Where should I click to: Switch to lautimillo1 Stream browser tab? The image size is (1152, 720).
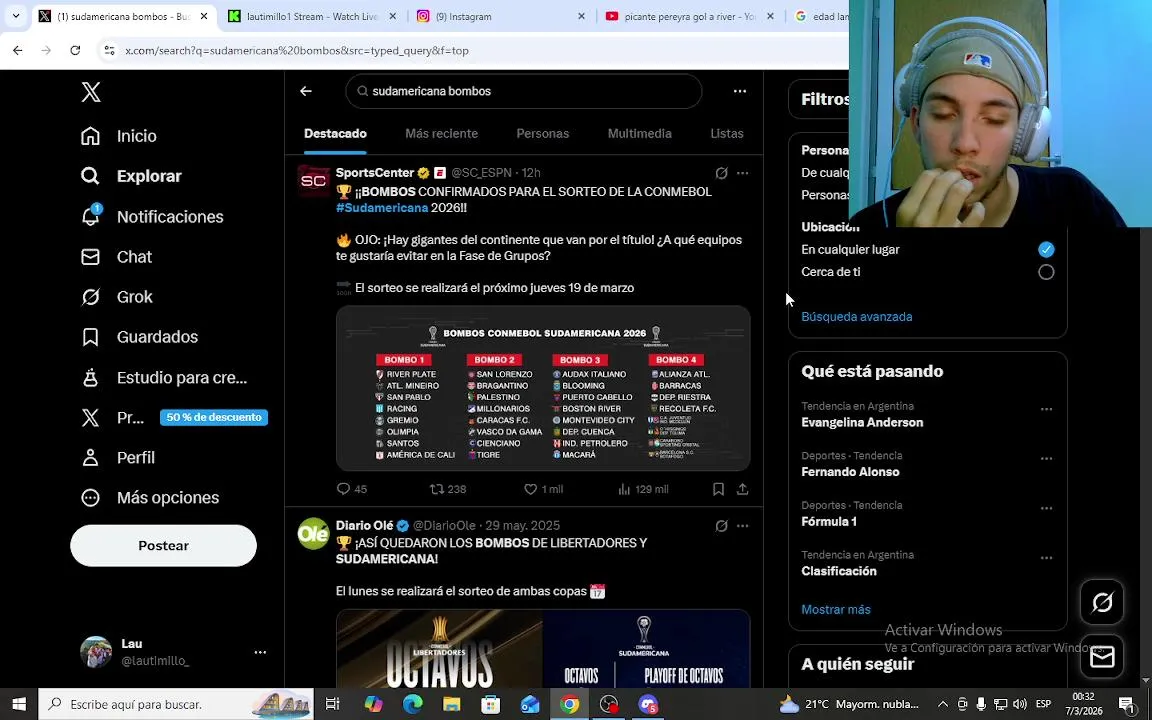click(x=312, y=16)
